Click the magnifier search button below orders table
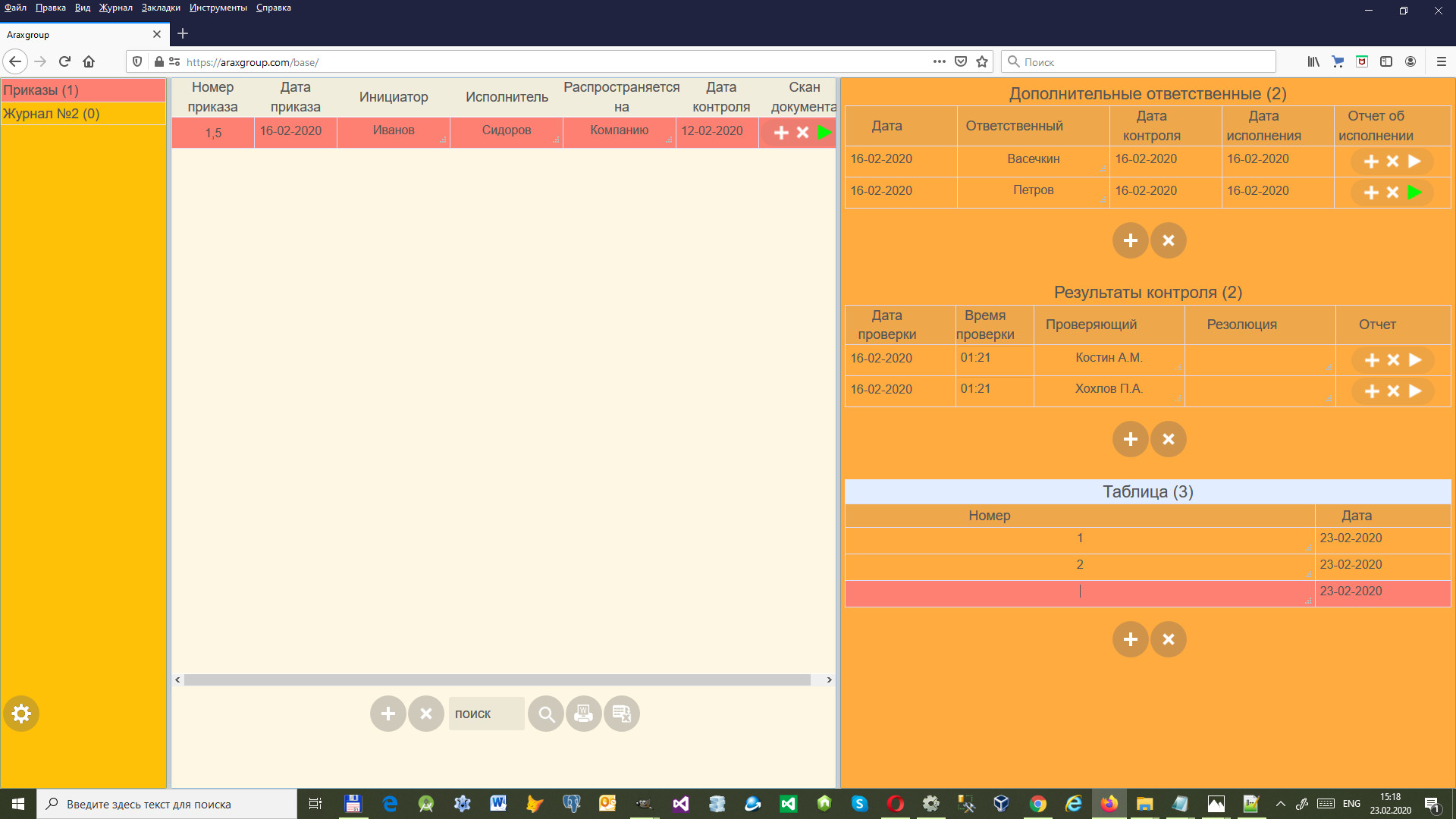The image size is (1456, 819). click(545, 714)
